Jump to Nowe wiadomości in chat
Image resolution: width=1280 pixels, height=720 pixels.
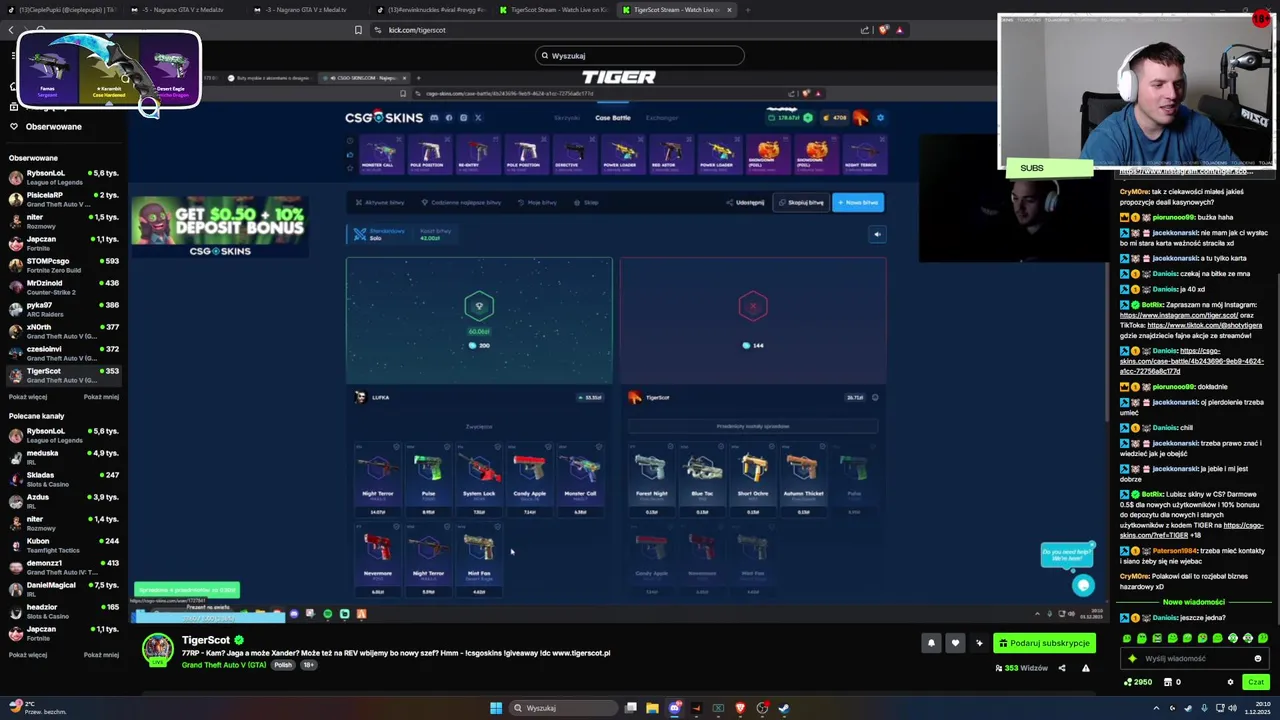click(x=1194, y=602)
